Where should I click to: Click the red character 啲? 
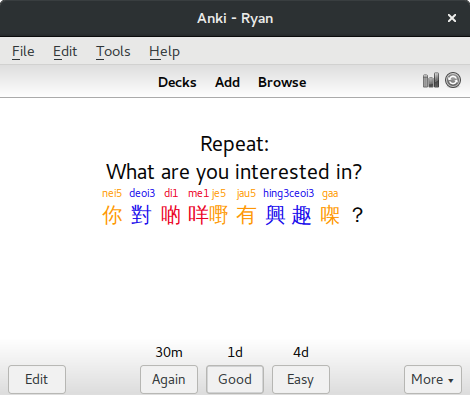click(171, 215)
